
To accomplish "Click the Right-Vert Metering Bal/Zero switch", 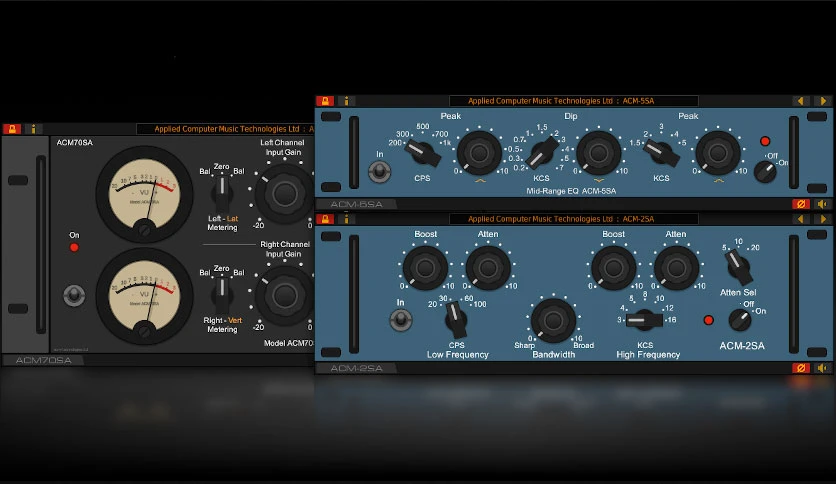I will coord(222,295).
